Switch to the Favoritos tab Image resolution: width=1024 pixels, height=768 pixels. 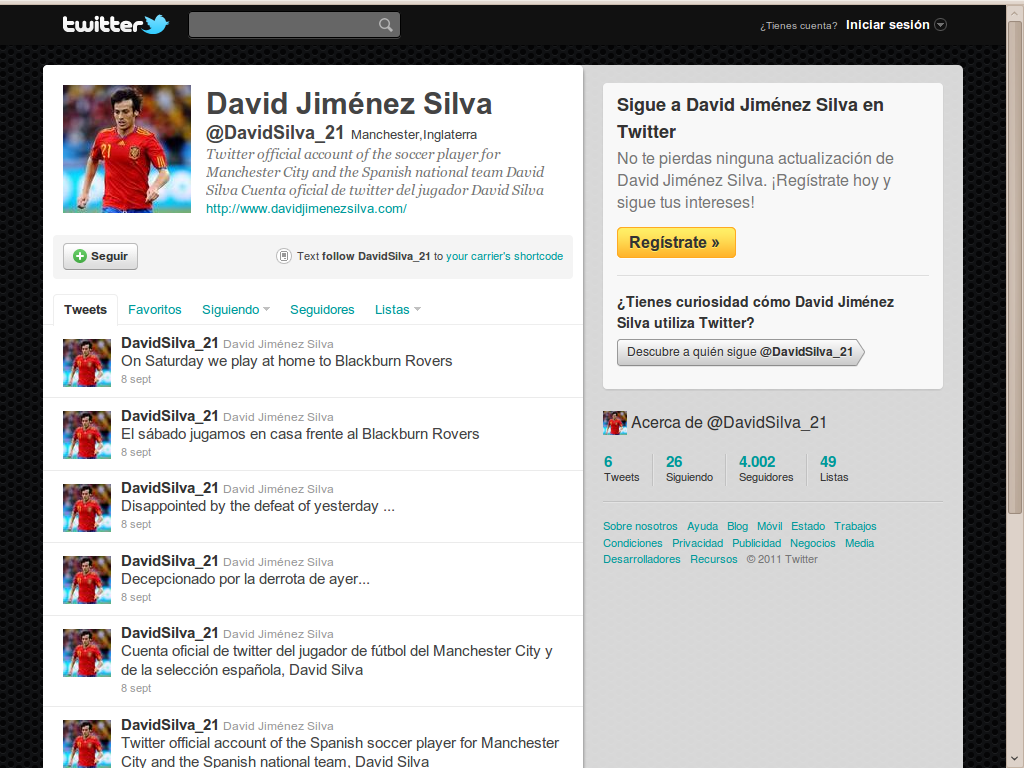[x=154, y=310]
